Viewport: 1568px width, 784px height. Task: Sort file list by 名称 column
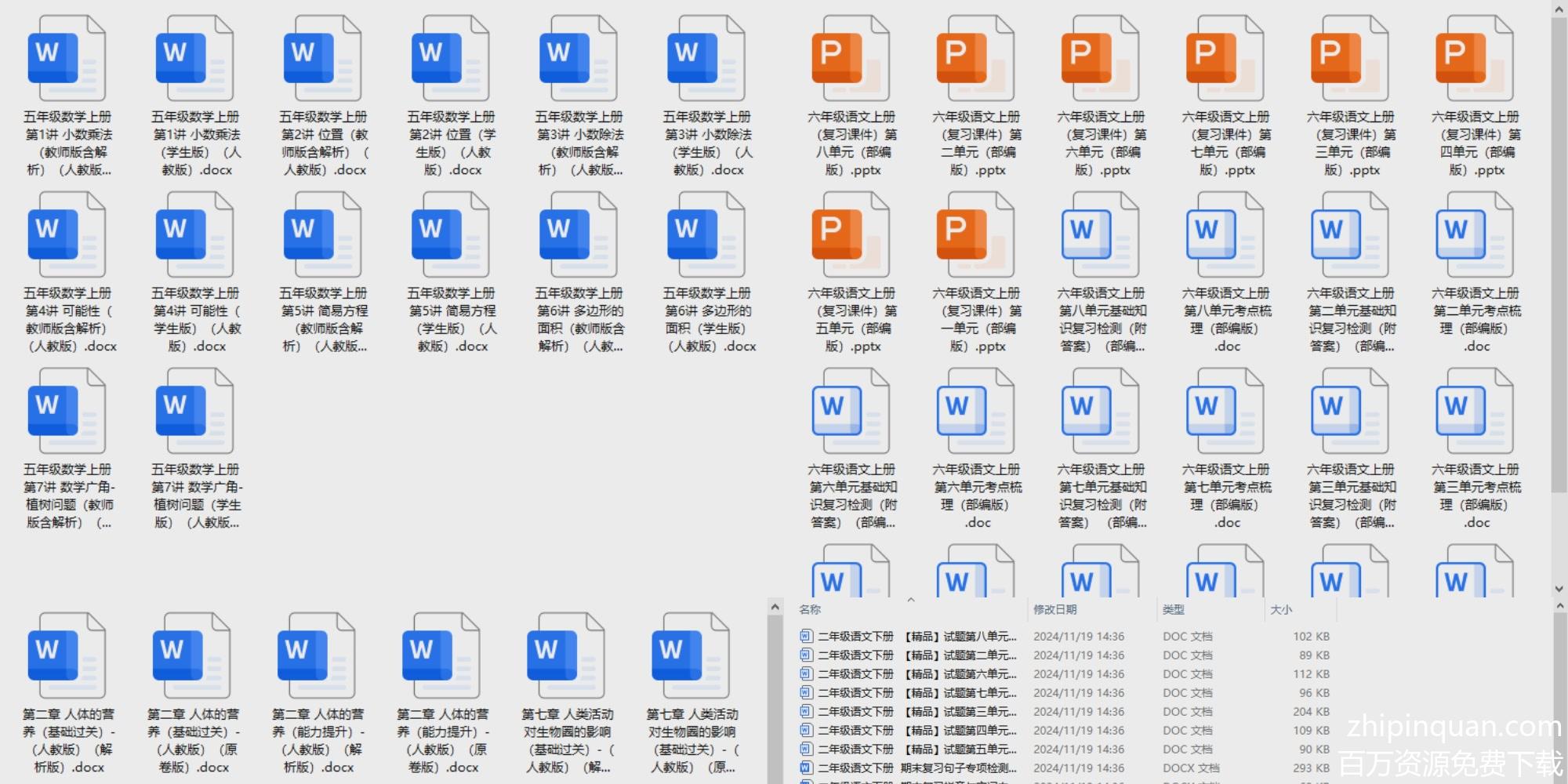click(x=810, y=609)
